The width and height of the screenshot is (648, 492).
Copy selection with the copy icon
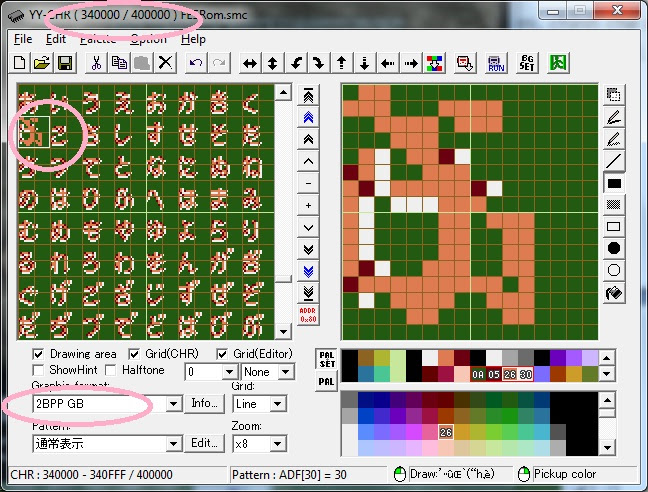119,63
